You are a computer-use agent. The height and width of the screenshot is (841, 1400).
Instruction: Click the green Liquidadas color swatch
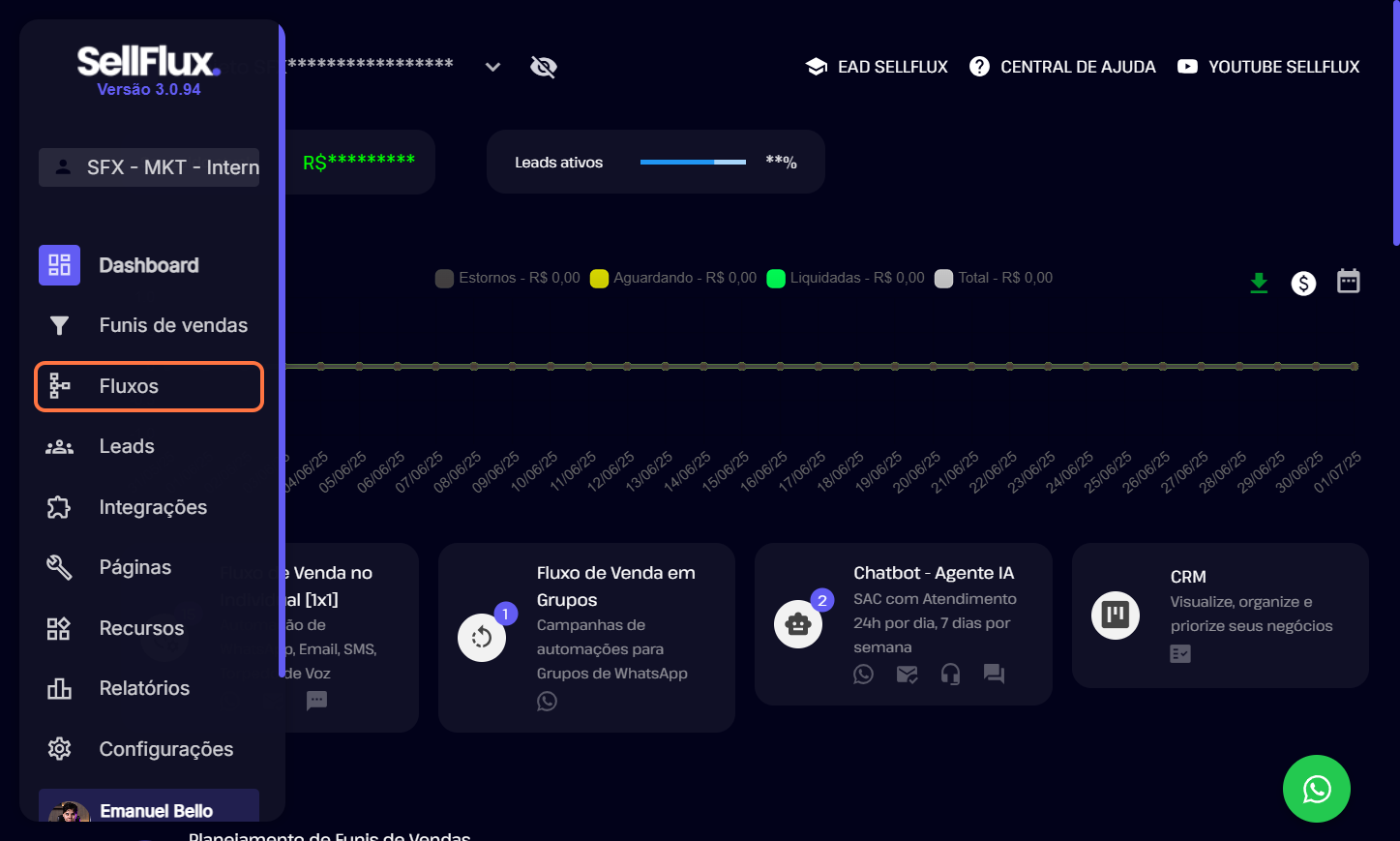pos(776,279)
